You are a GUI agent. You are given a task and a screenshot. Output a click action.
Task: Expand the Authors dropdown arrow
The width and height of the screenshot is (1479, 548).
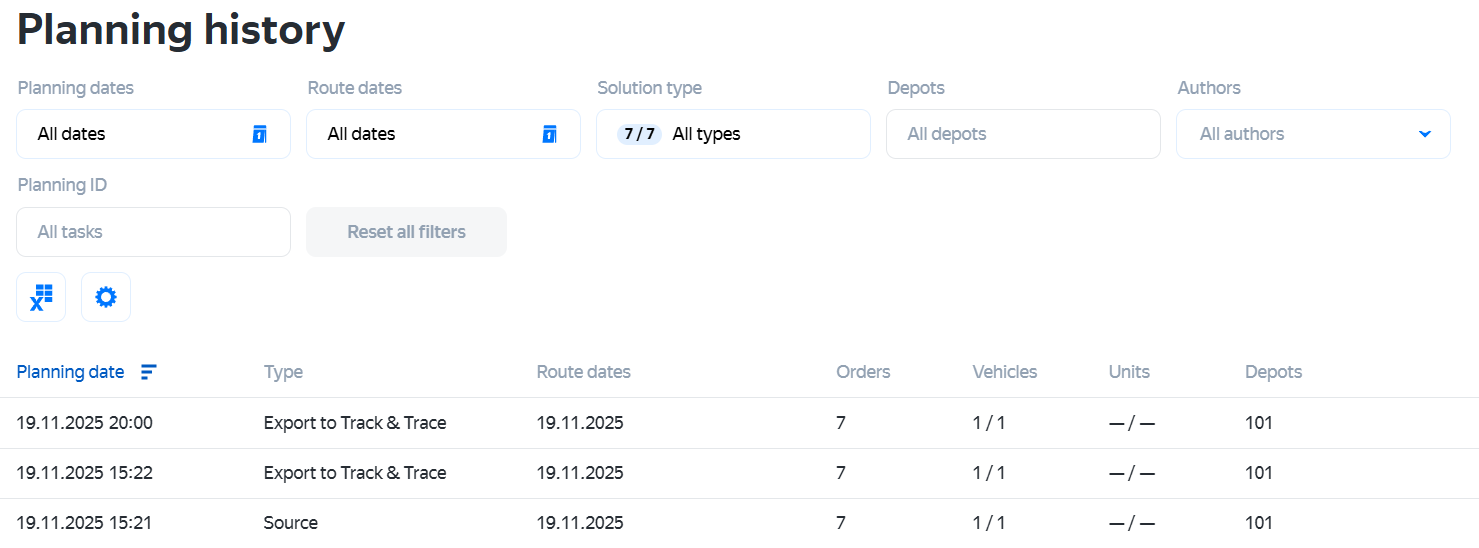1425,134
